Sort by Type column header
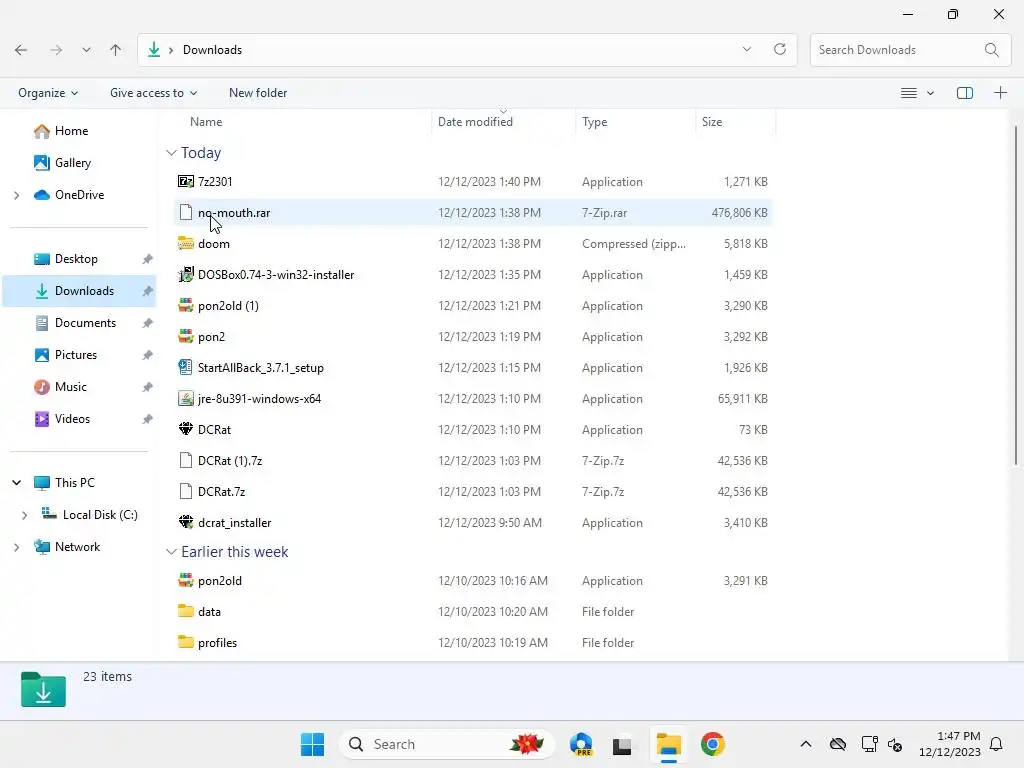The image size is (1024, 768). (x=594, y=122)
